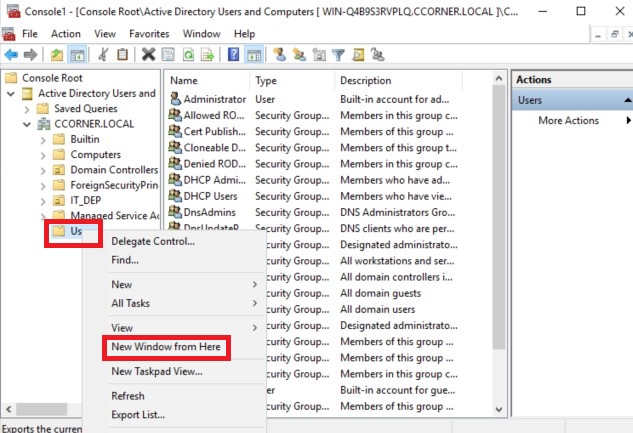Toggle the Show/Hide Action Pane toolbar icon
Screen dimensions: 633x433
(x=254, y=54)
